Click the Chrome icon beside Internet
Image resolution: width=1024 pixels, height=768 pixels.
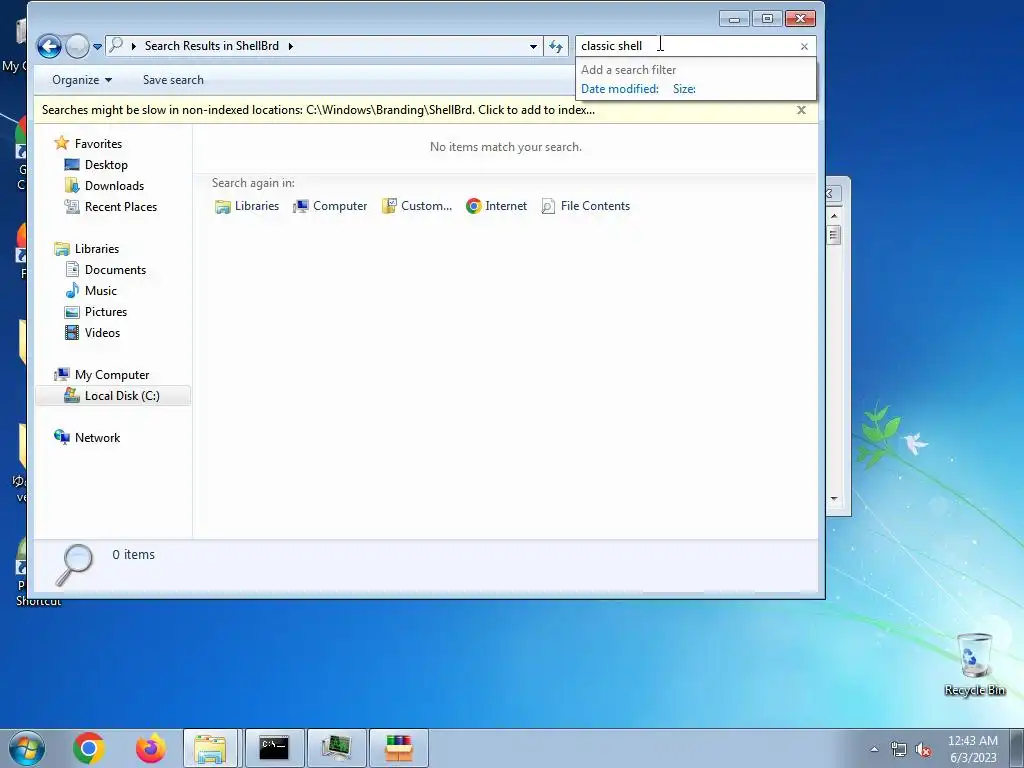(x=473, y=206)
